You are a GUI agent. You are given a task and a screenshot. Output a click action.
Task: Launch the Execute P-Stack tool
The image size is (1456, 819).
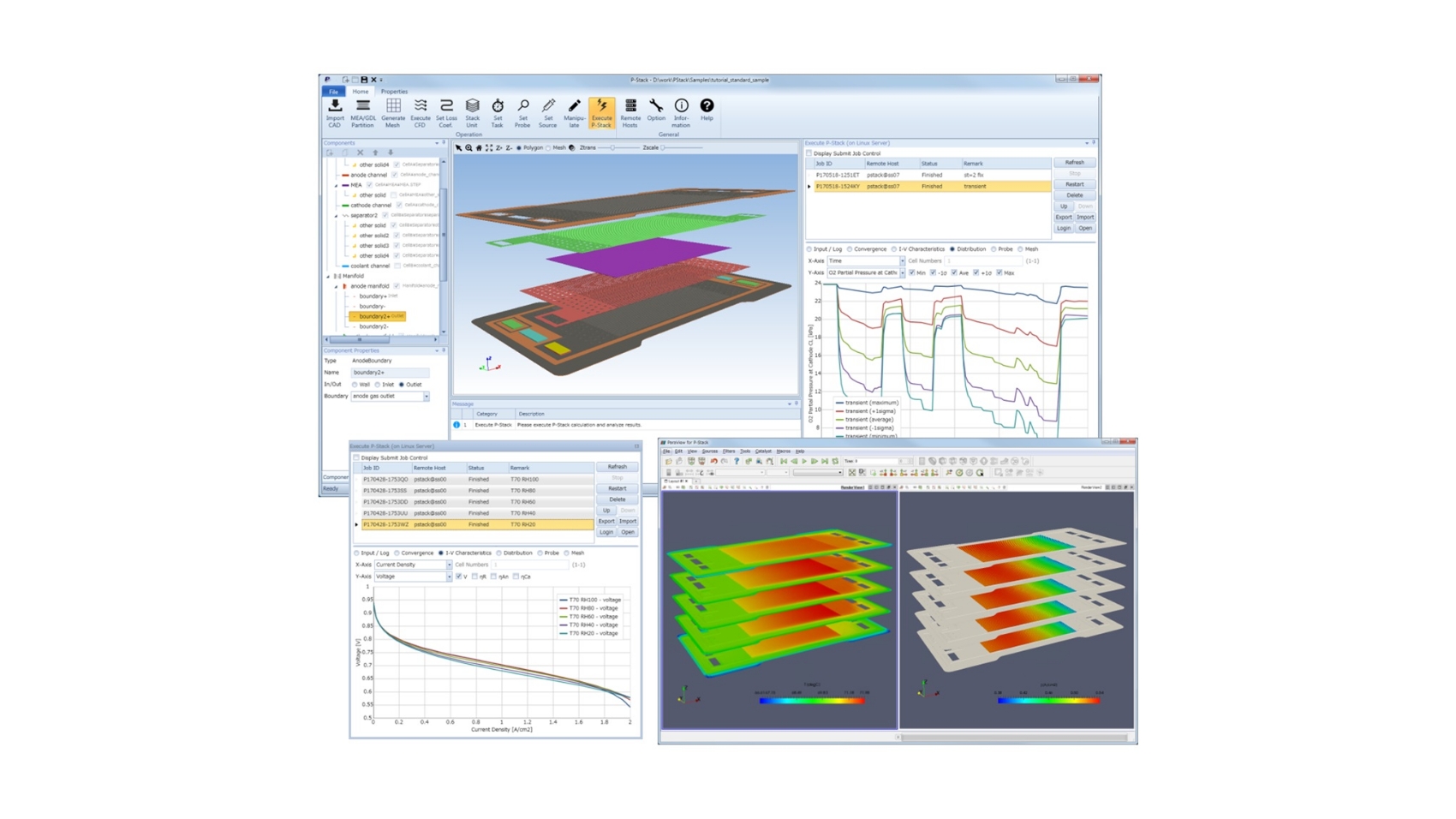601,112
